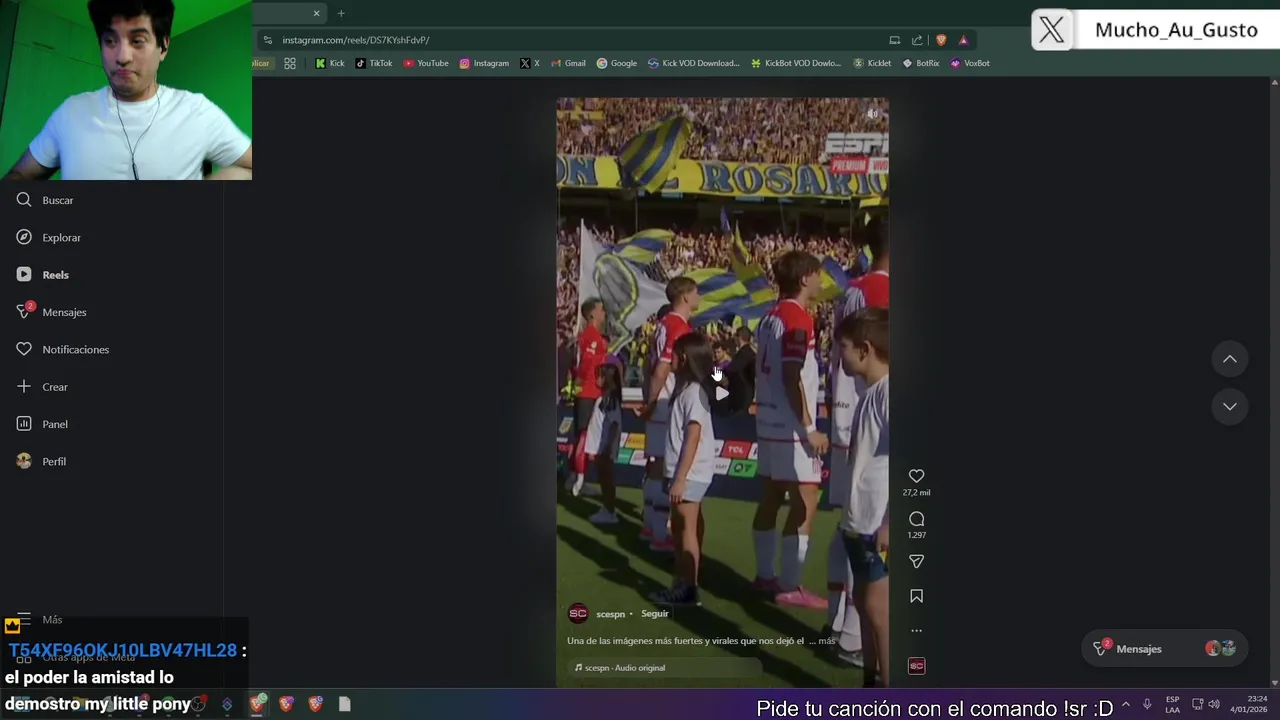This screenshot has height=720, width=1280.
Task: Open the Google bookmark
Action: pos(617,63)
